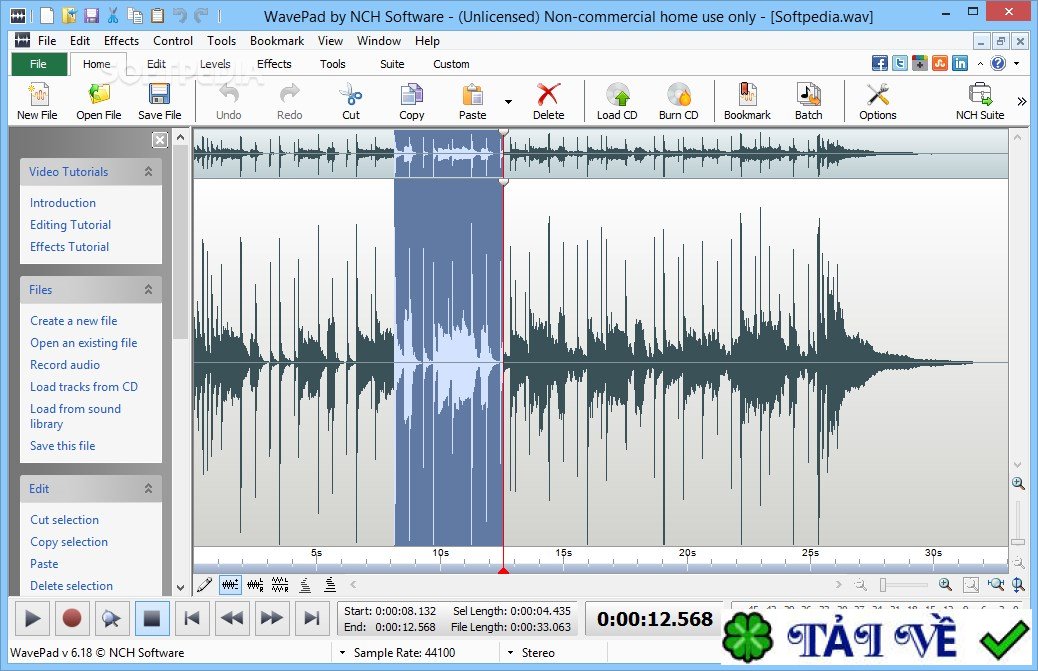Click the Load tracks from CD link
This screenshot has width=1038, height=671.
[84, 387]
